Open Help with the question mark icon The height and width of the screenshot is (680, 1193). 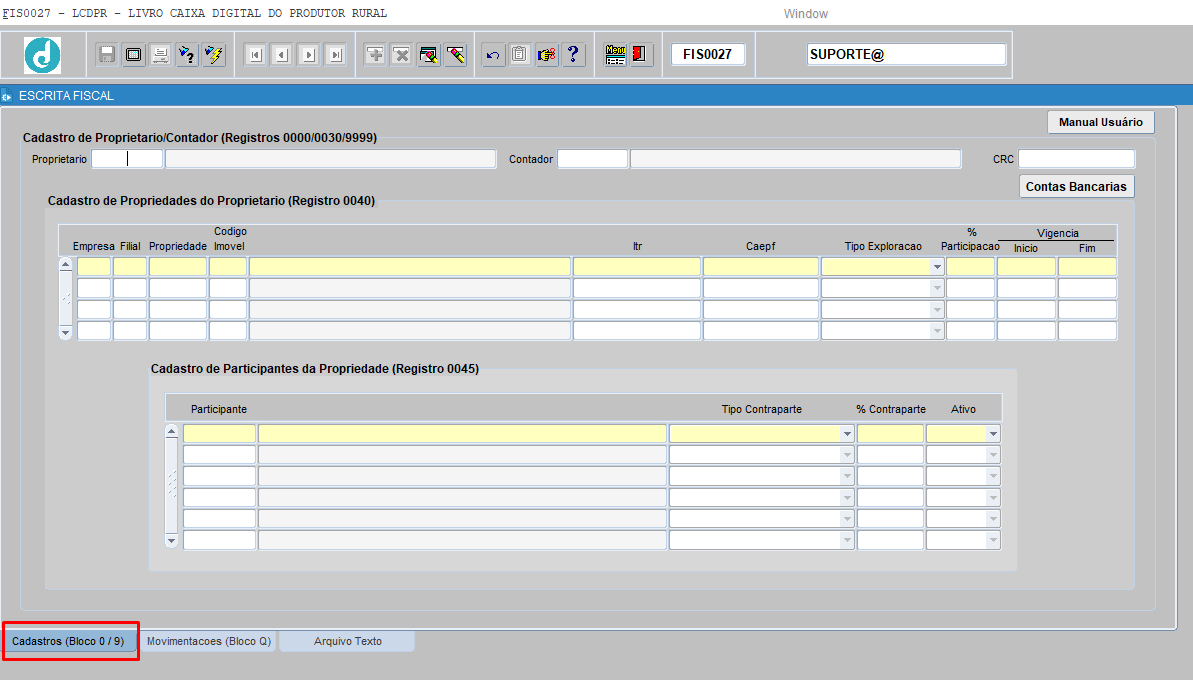(573, 55)
